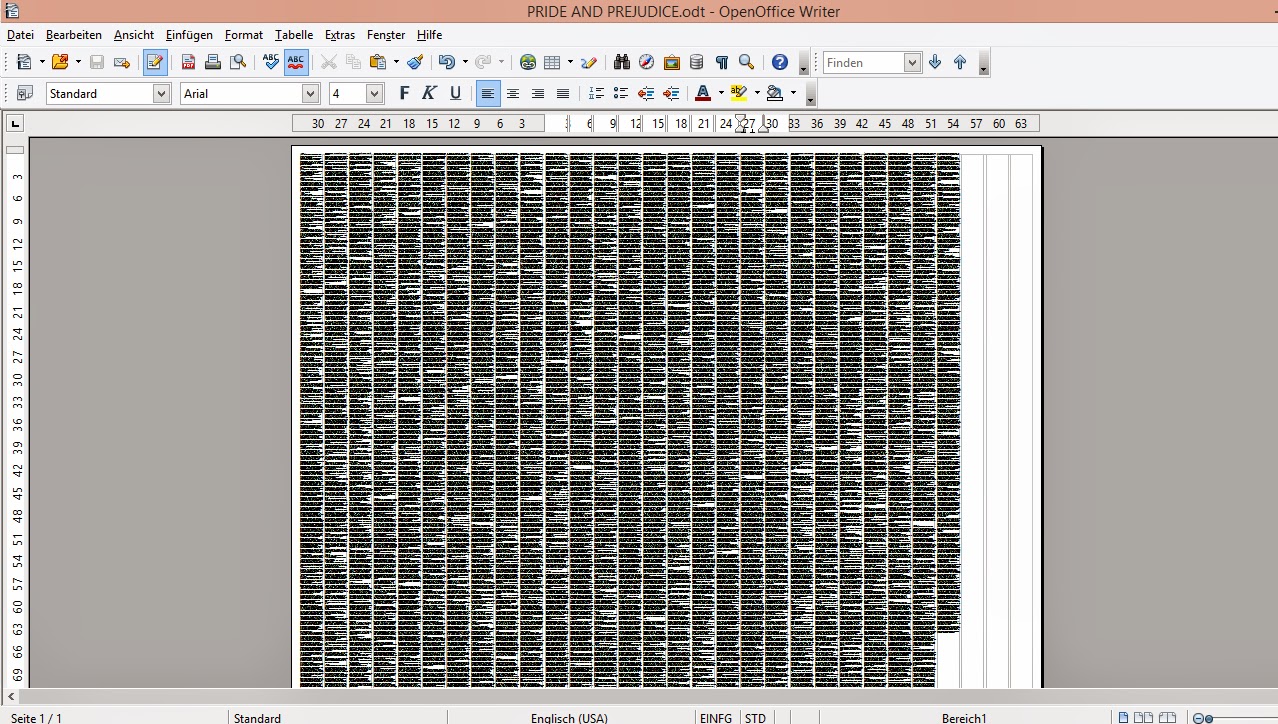Viewport: 1278px width, 724px height.
Task: Send document as e-mail icon
Action: click(x=122, y=62)
